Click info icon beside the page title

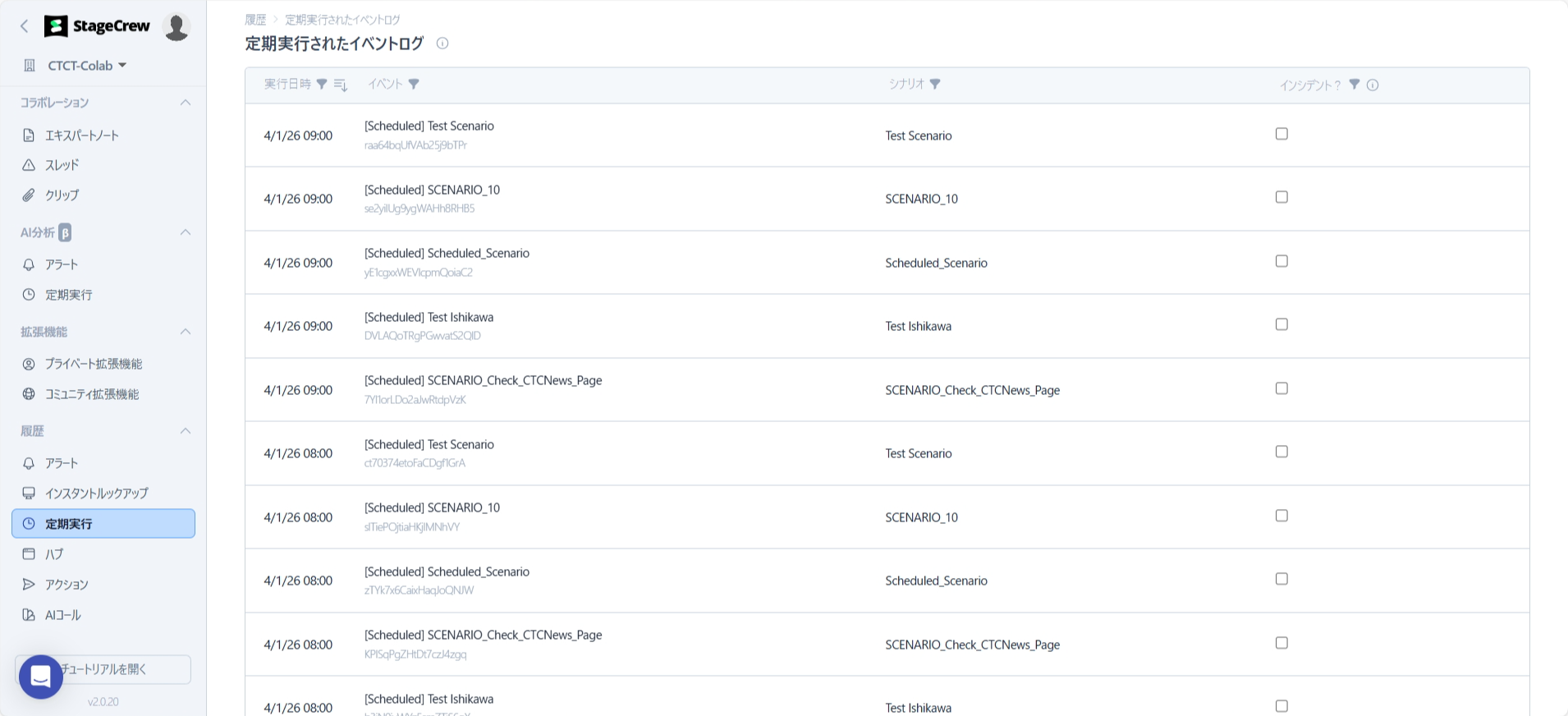coord(442,44)
